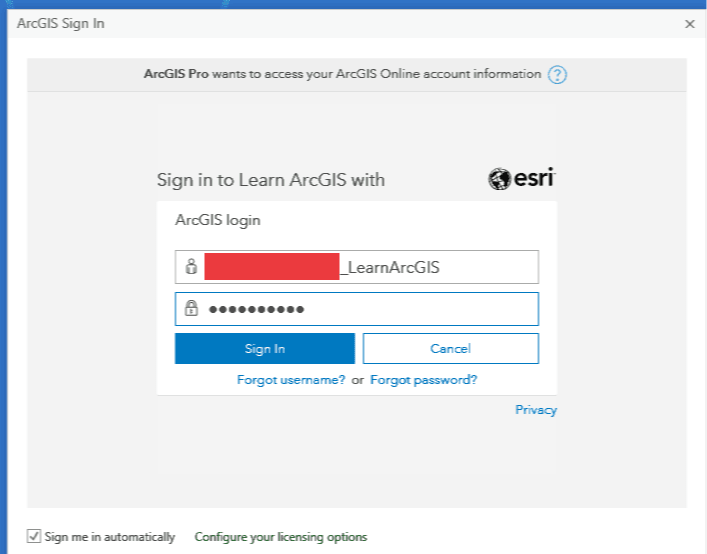Click the Sign in to Learn ArcGIS with heading
Image resolution: width=707 pixels, height=554 pixels.
(271, 180)
